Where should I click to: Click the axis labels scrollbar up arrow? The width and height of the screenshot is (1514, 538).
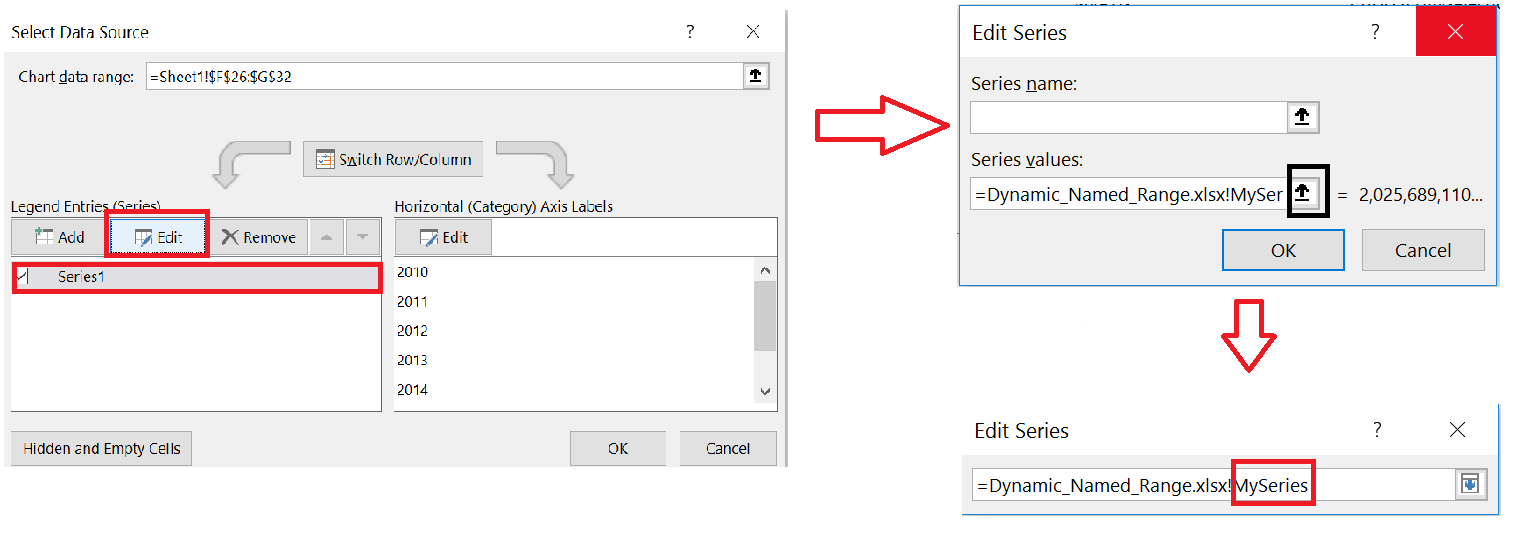pos(765,271)
